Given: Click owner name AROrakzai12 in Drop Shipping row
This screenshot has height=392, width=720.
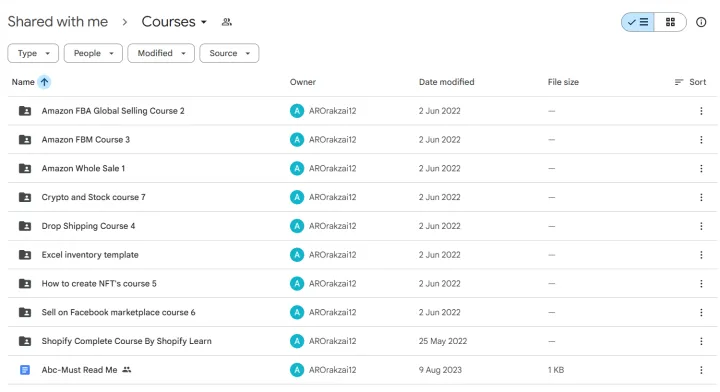Looking at the screenshot, I should coord(332,226).
